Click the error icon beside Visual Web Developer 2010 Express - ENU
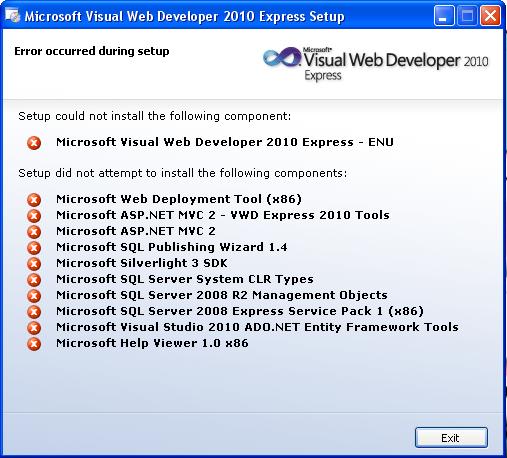The height and width of the screenshot is (458, 507). click(34, 143)
